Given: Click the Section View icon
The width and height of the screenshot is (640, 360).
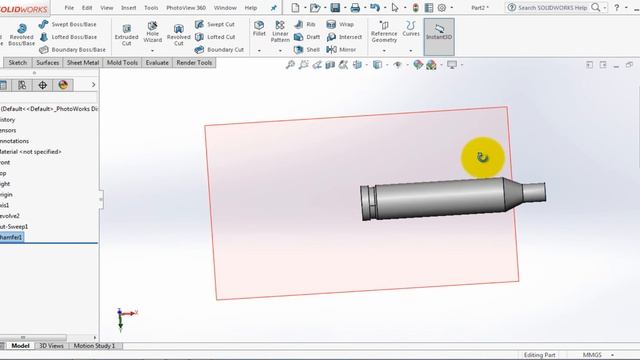Looking at the screenshot, I should [x=330, y=64].
